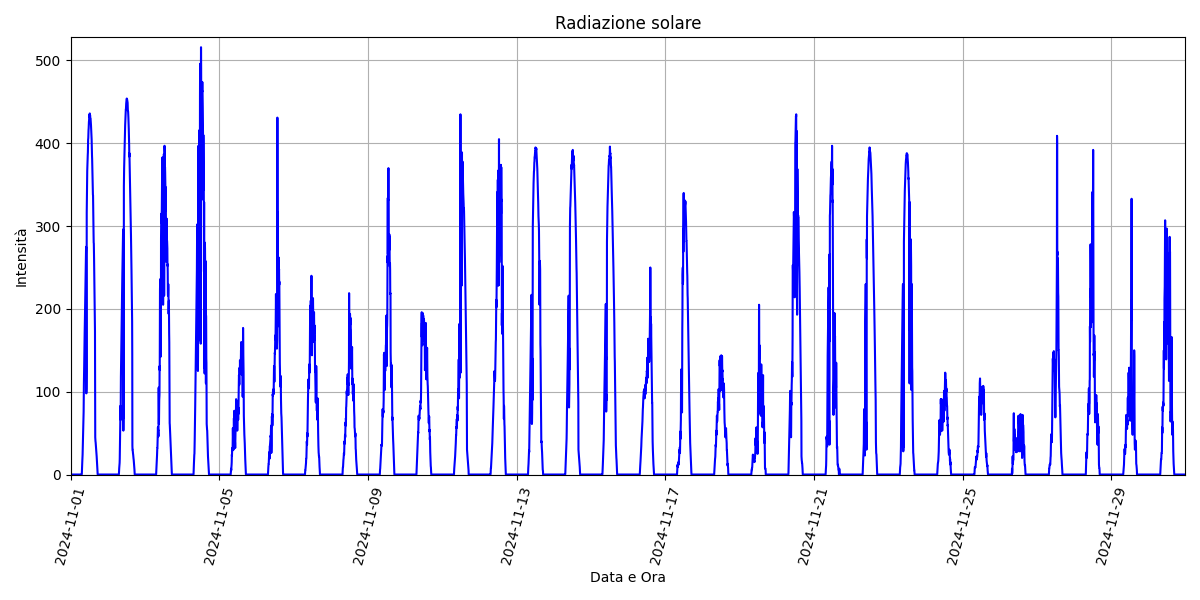Image resolution: width=1200 pixels, height=600 pixels.
Task: Click the y-axis tick label 0
Action: (57, 475)
